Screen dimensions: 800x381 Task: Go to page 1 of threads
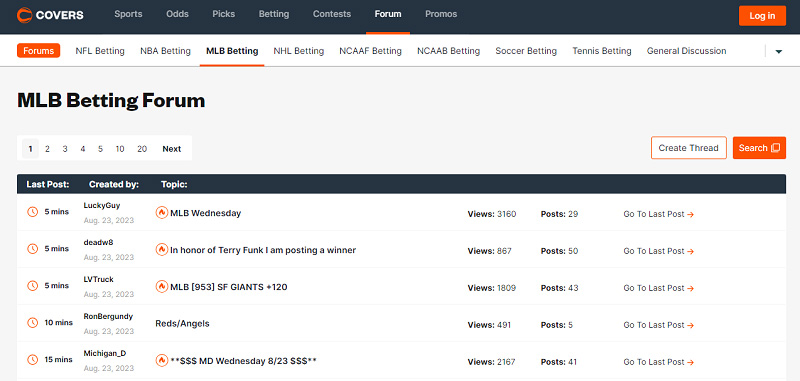click(x=31, y=149)
